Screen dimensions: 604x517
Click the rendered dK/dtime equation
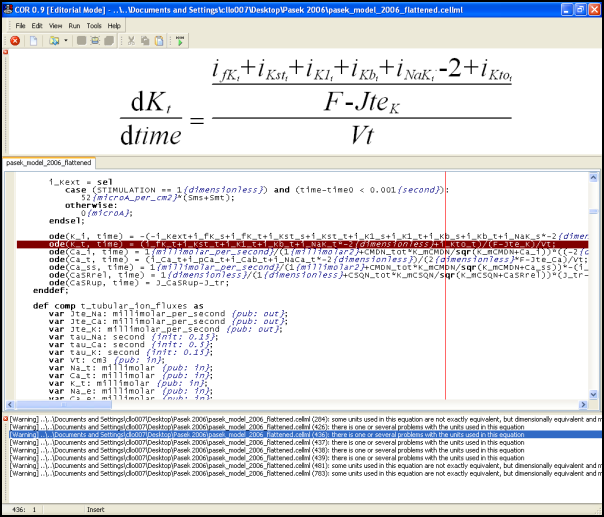316,102
